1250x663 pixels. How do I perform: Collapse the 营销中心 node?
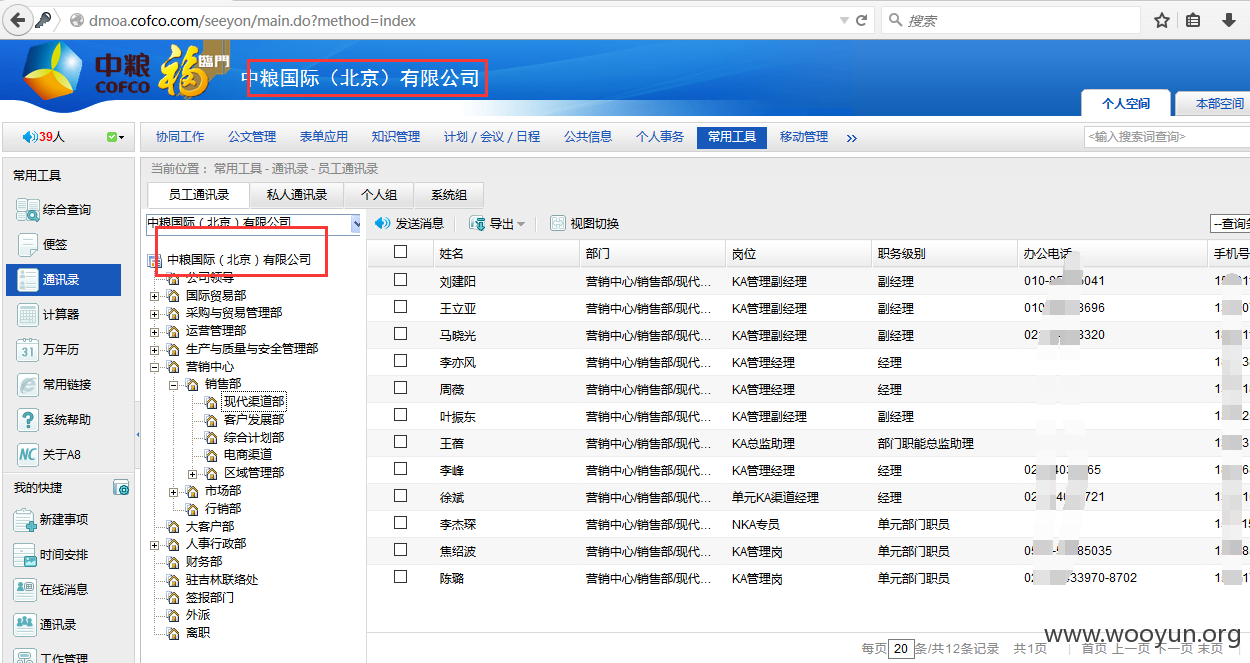click(x=154, y=367)
